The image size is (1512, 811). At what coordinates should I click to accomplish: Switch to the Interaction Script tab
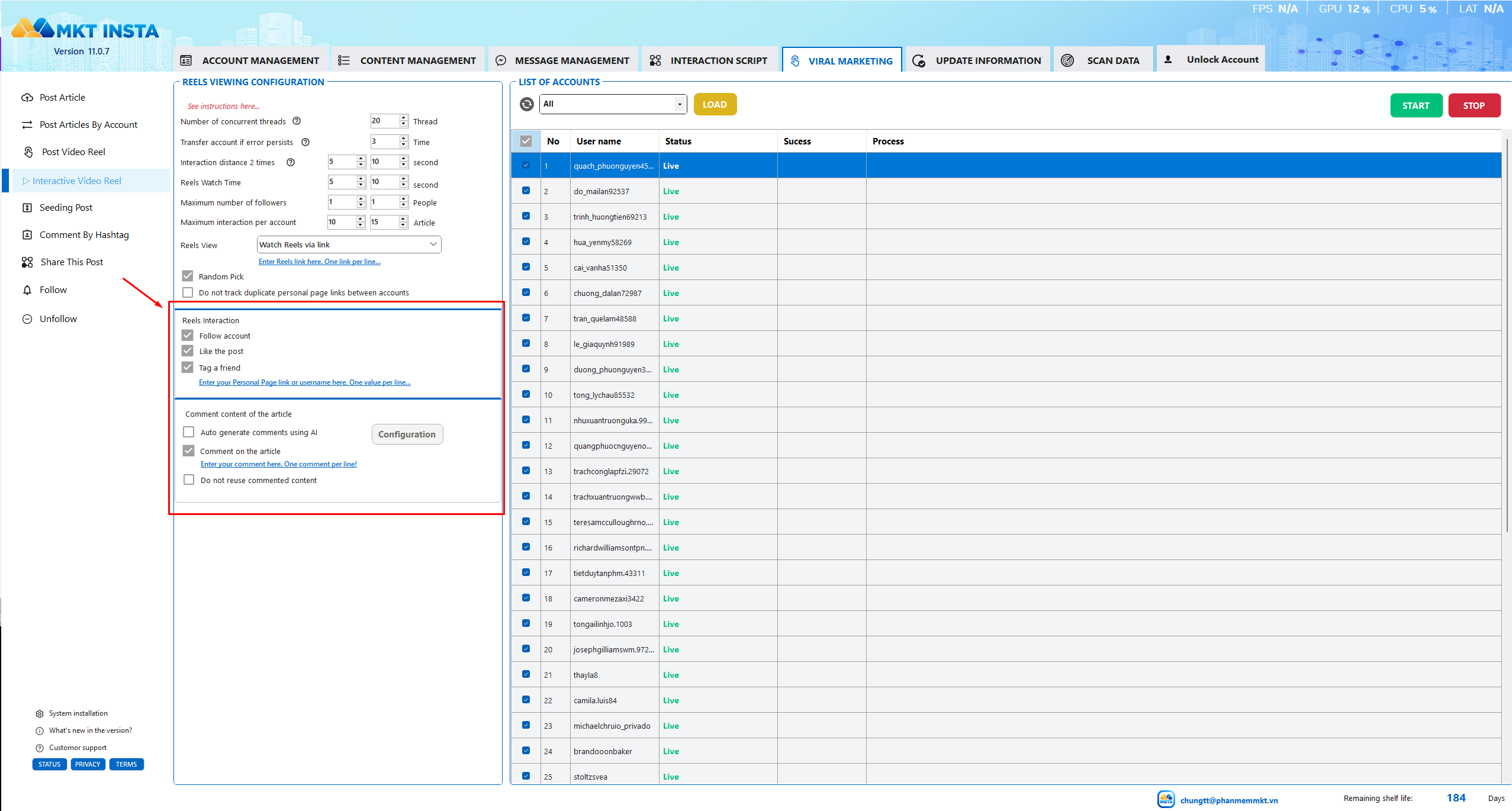point(709,60)
